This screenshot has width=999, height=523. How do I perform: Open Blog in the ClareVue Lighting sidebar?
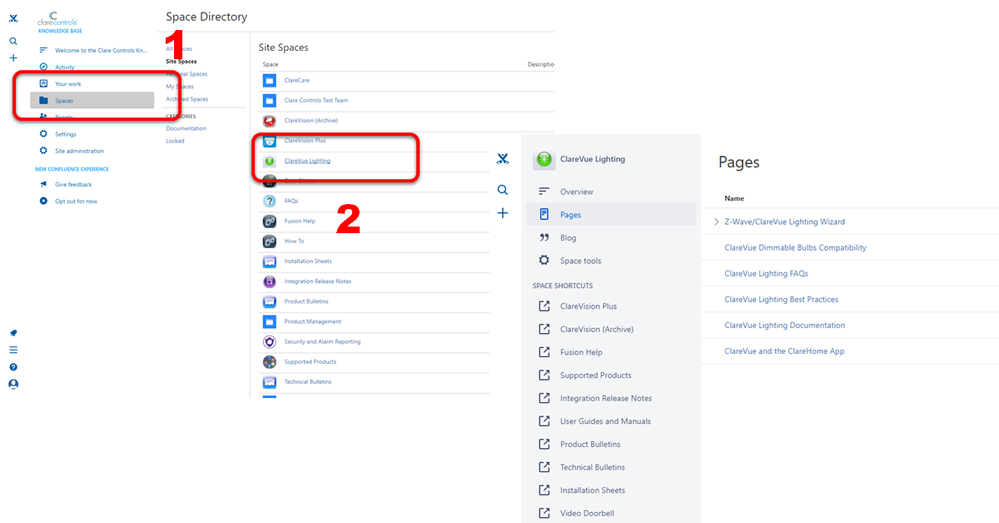coord(568,238)
